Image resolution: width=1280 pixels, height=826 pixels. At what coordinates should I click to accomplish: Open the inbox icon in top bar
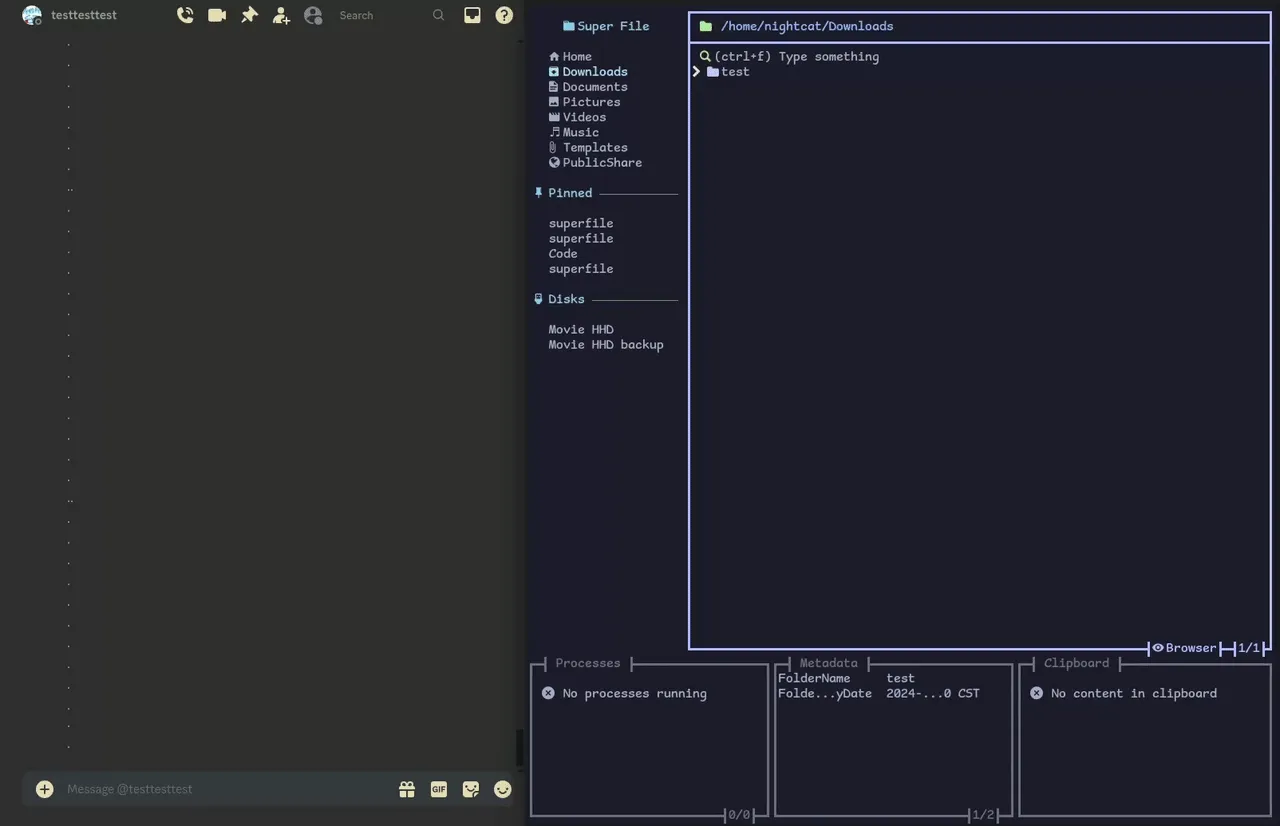tap(472, 15)
